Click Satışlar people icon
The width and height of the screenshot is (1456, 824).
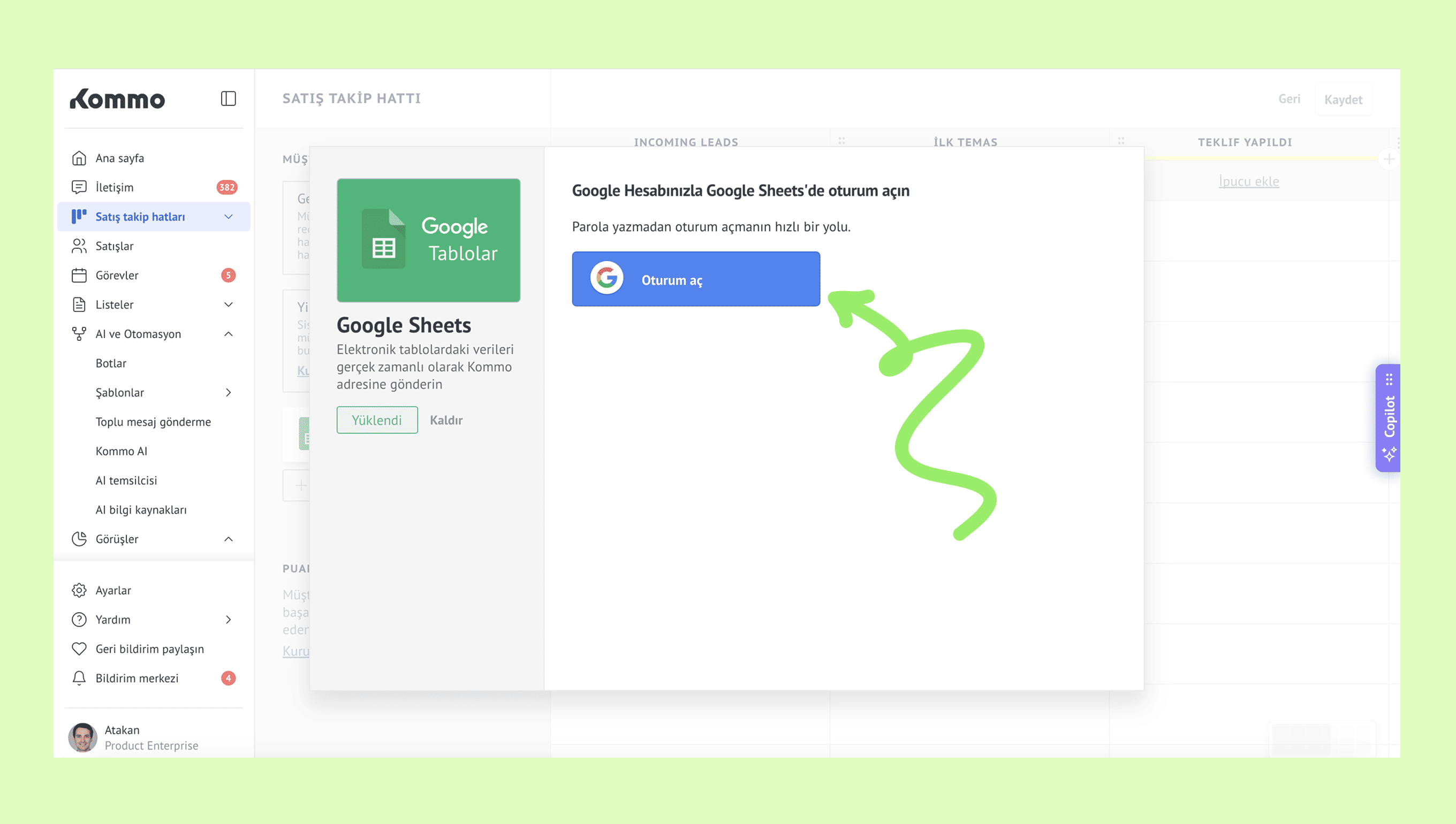(x=79, y=246)
